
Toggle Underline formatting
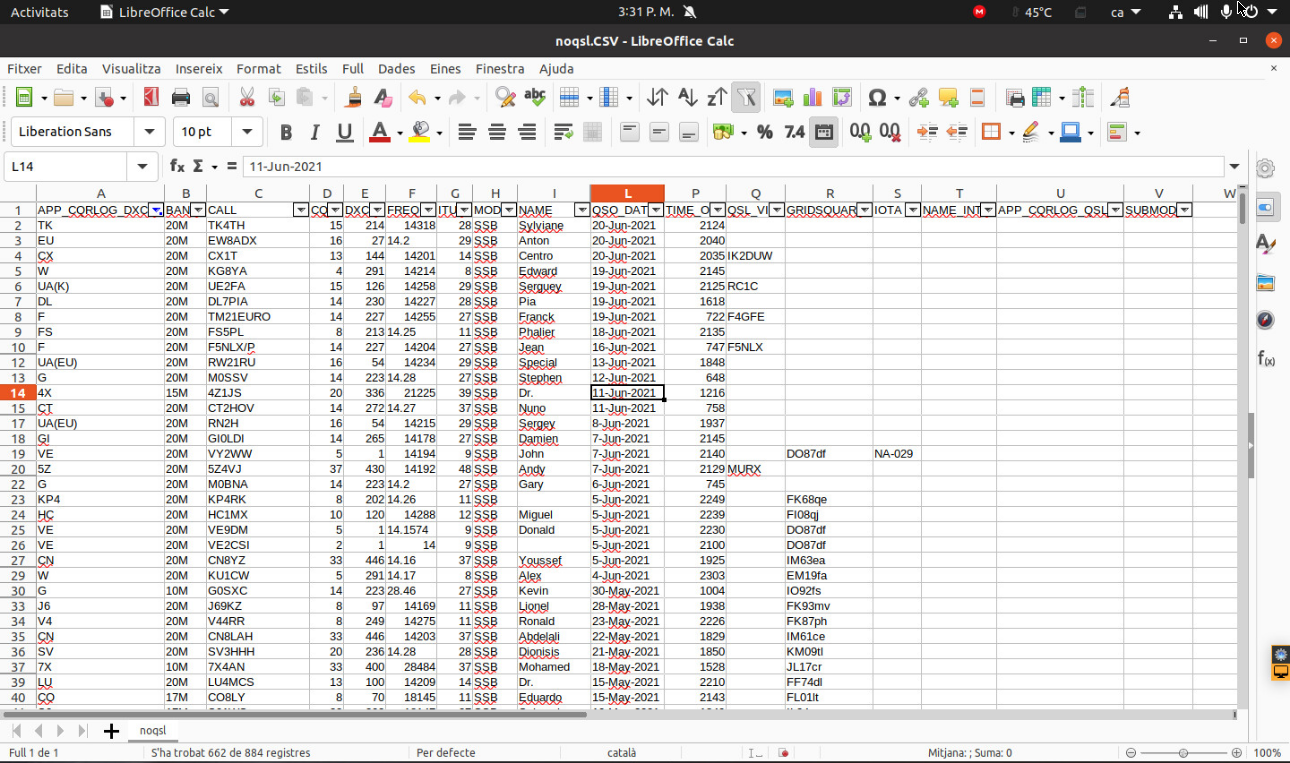(x=345, y=132)
